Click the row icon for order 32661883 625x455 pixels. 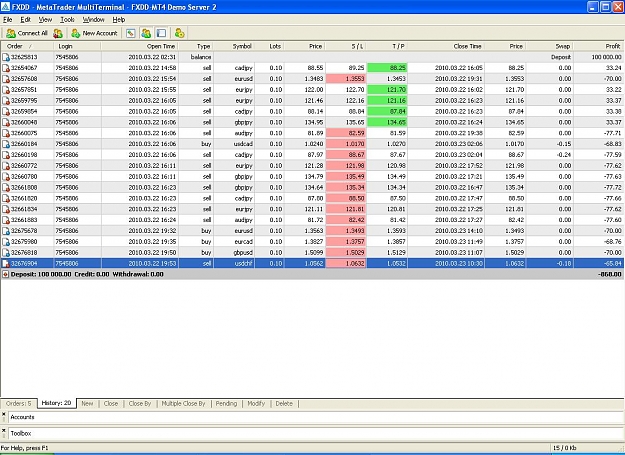(x=6, y=220)
